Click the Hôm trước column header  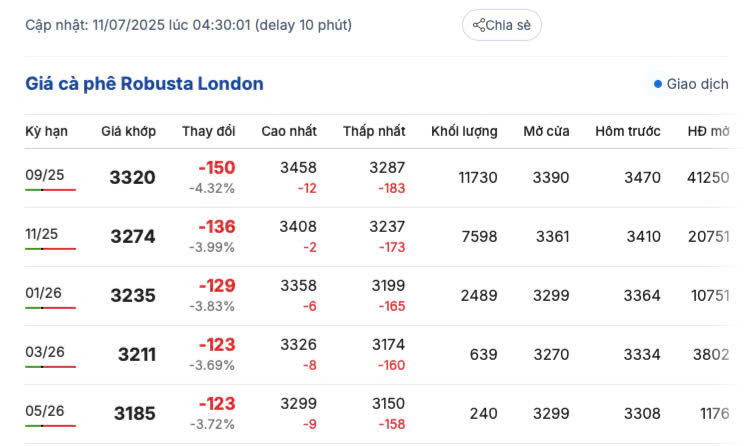coord(628,131)
